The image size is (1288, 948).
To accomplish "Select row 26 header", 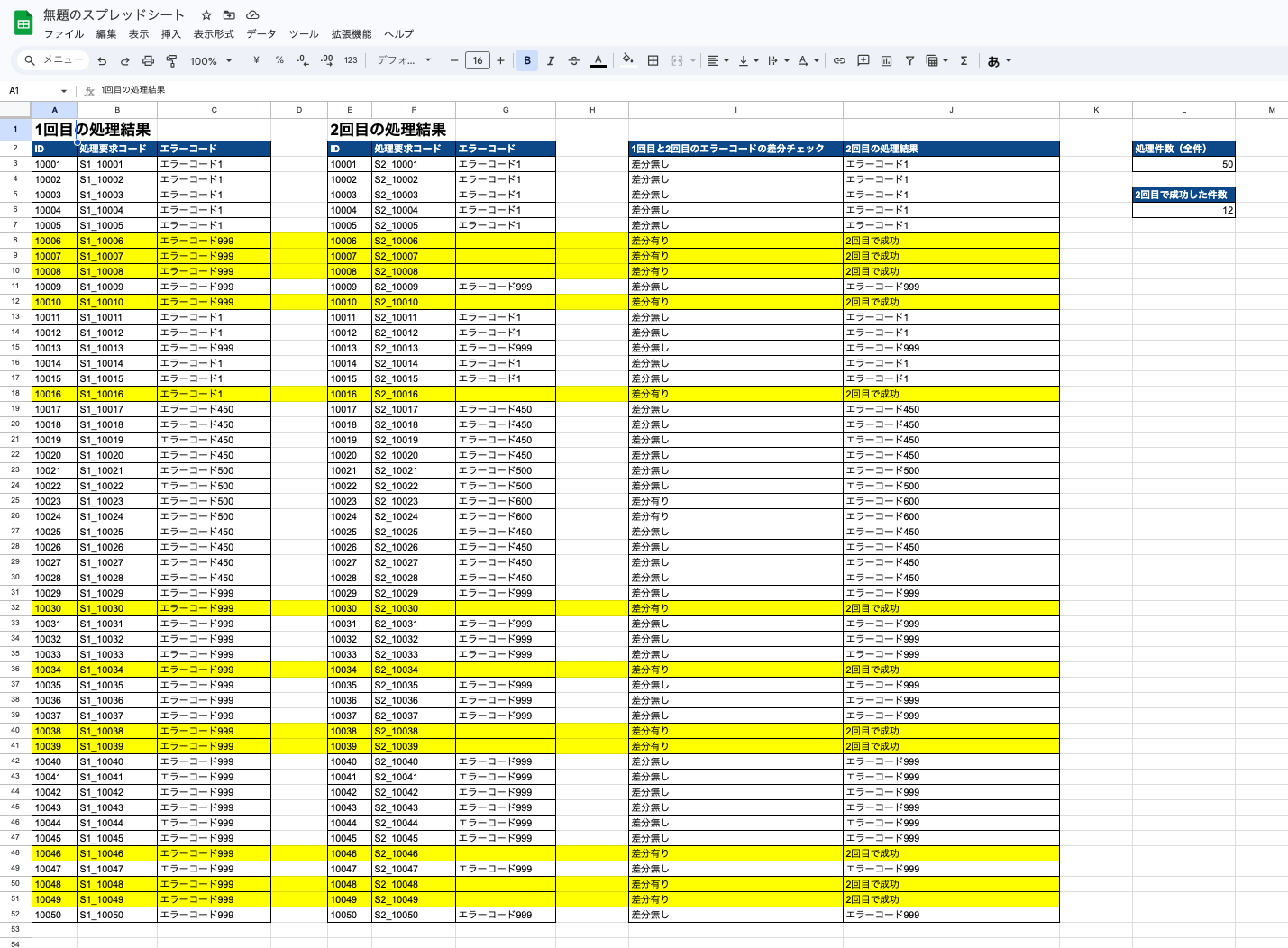I will [15, 516].
